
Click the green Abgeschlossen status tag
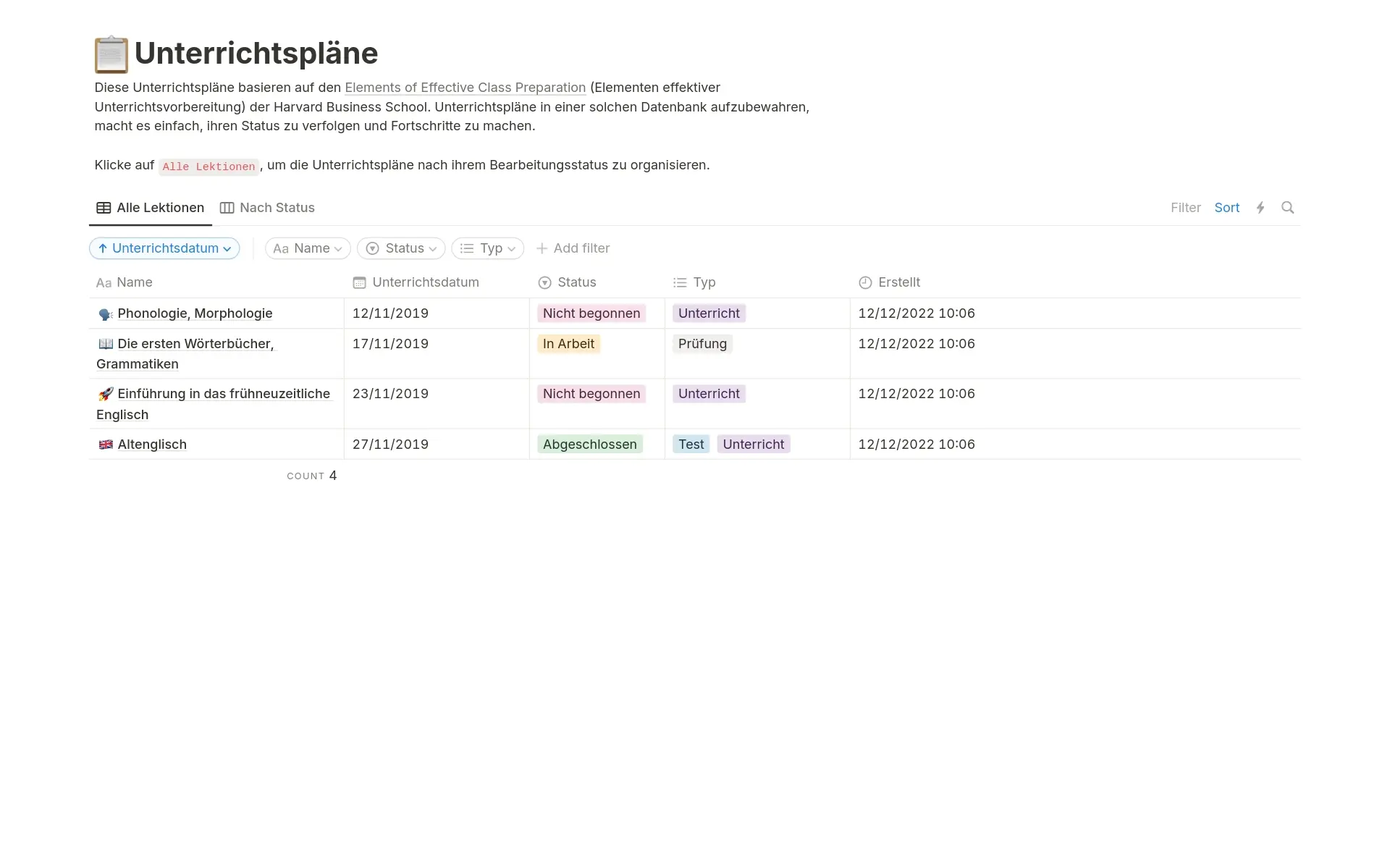pos(589,444)
